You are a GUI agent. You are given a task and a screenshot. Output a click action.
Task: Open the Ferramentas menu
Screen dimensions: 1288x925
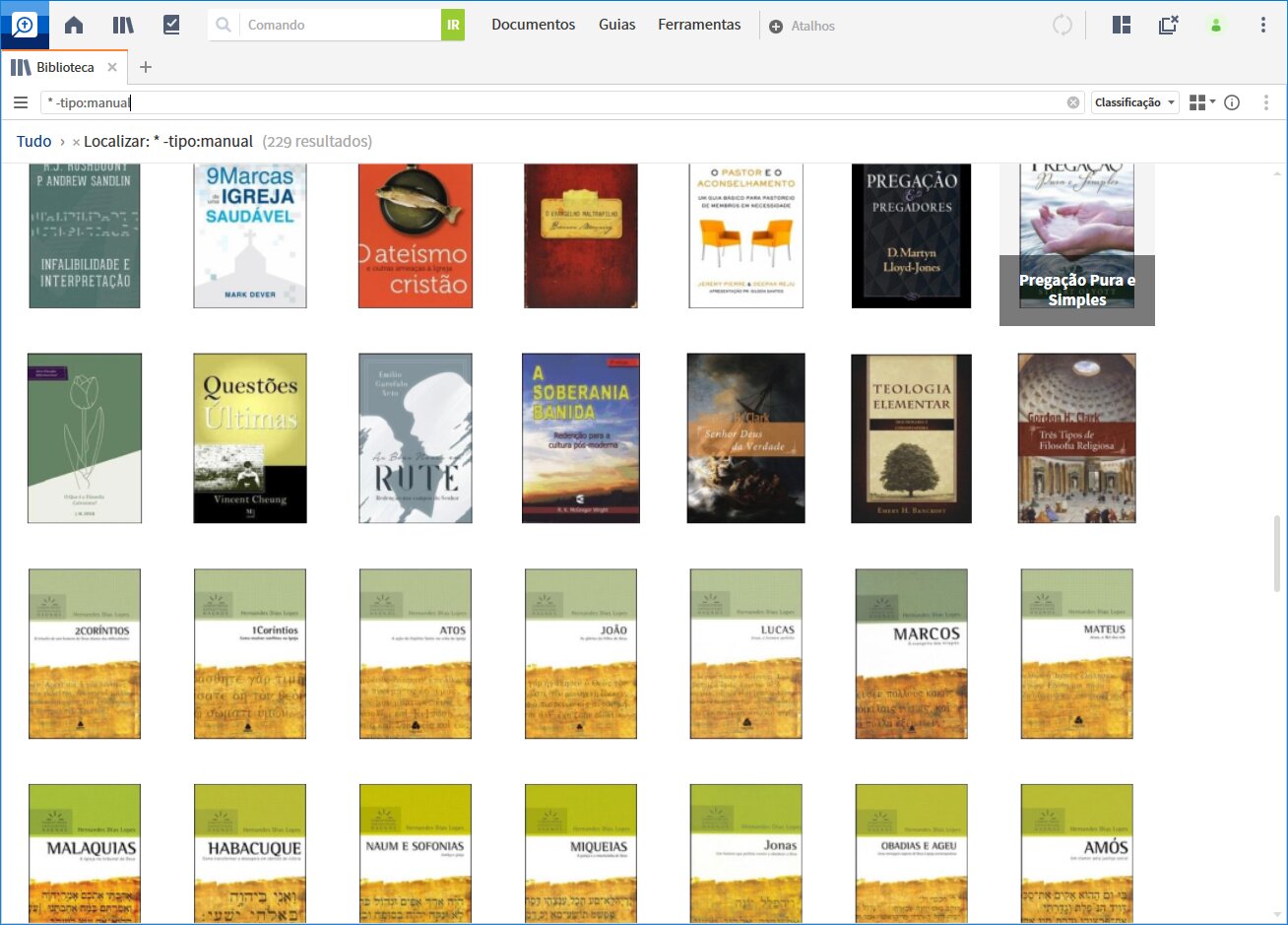pyautogui.click(x=699, y=25)
